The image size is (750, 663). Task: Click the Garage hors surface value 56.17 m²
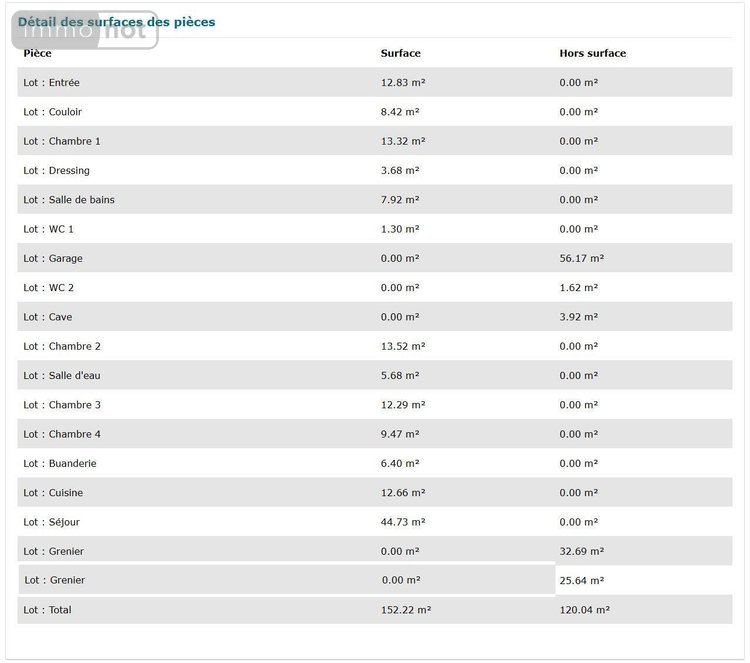[x=582, y=258]
